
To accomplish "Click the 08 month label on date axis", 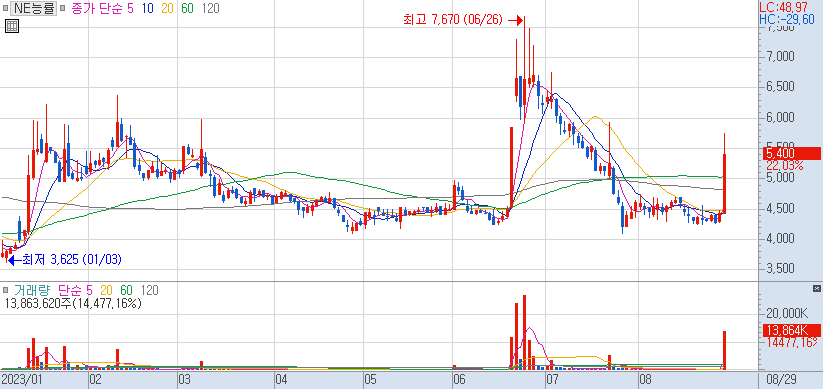I will coord(645,379).
